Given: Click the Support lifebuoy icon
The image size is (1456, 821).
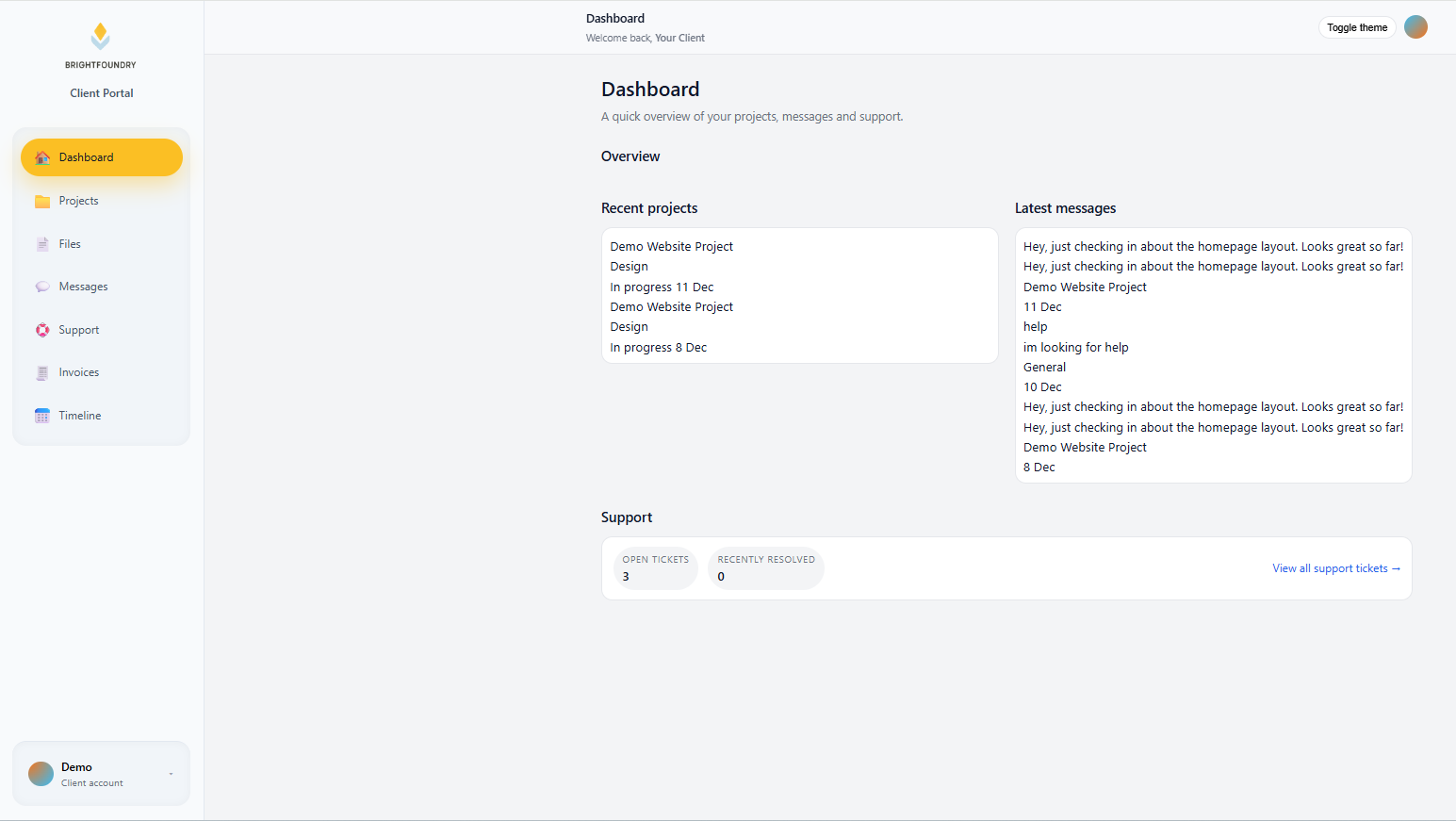Looking at the screenshot, I should 42,330.
